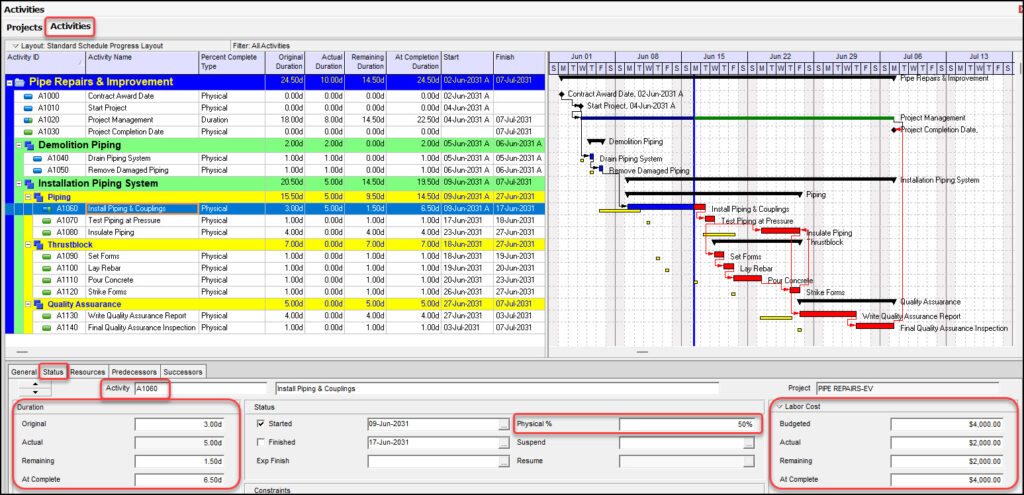Viewport: 1024px width, 495px height.
Task: Click the Budgeted labor cost field
Action: [x=946, y=424]
